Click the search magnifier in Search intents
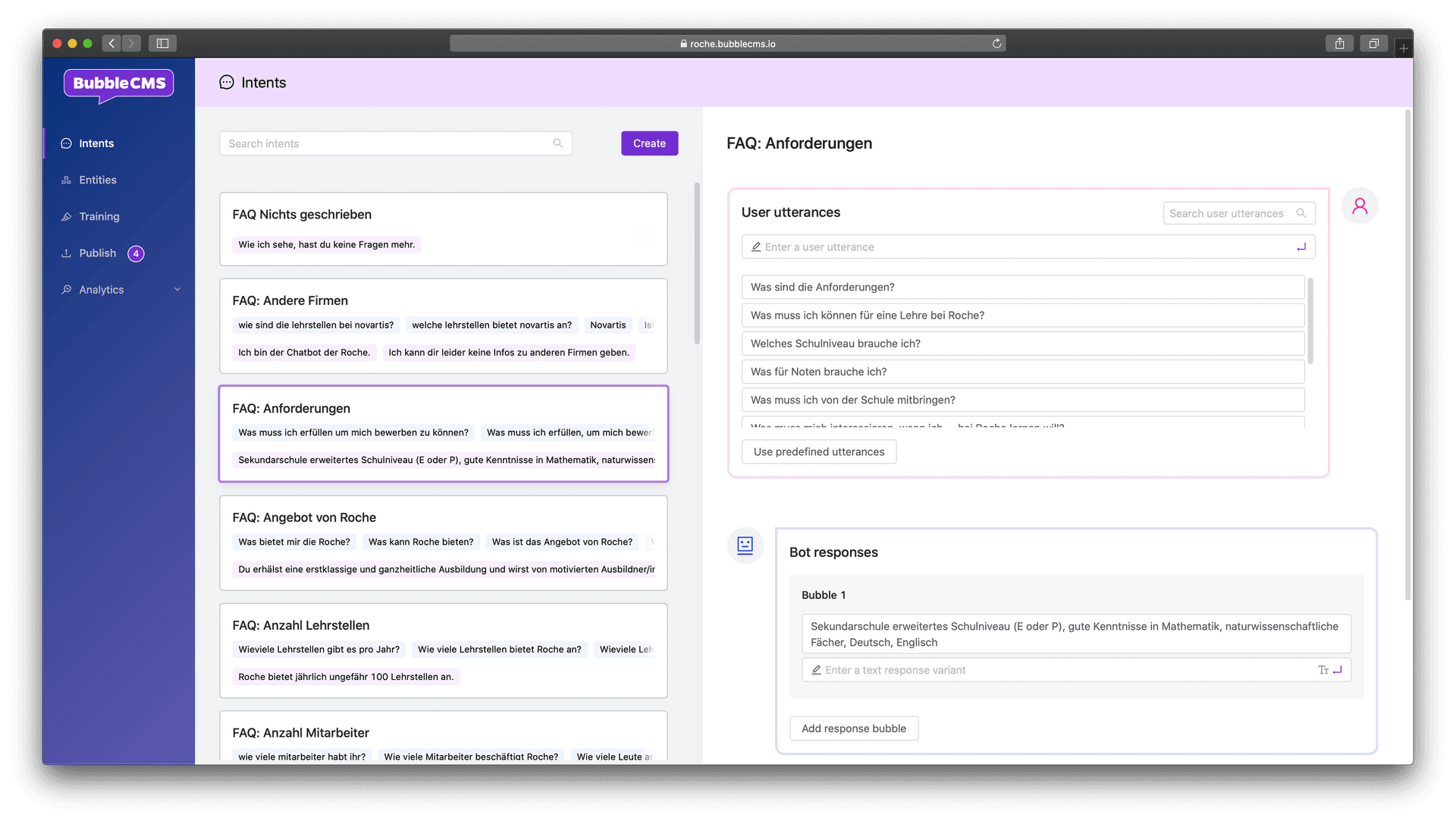1456x821 pixels. (557, 143)
